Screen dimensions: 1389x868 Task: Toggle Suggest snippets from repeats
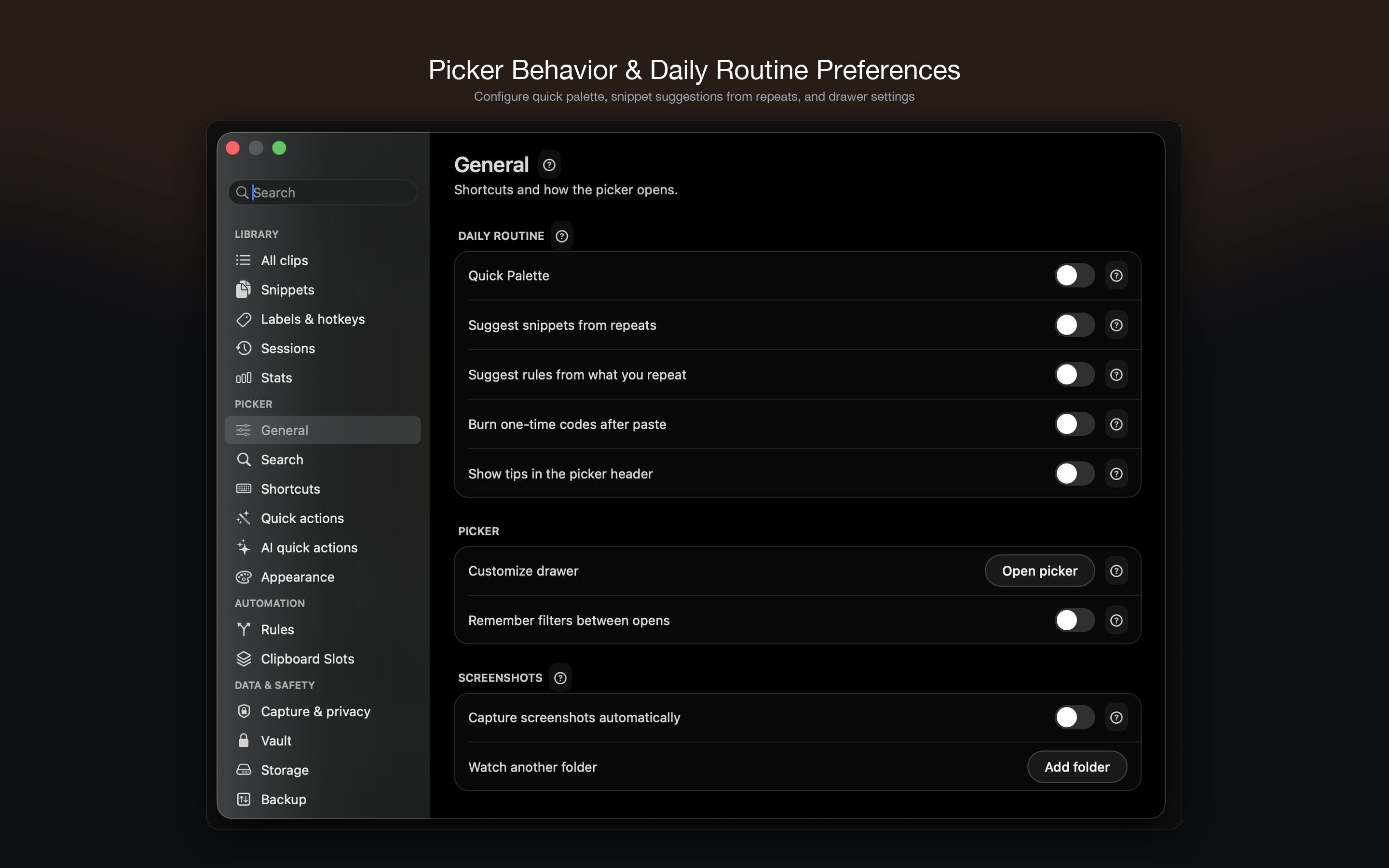tap(1075, 325)
